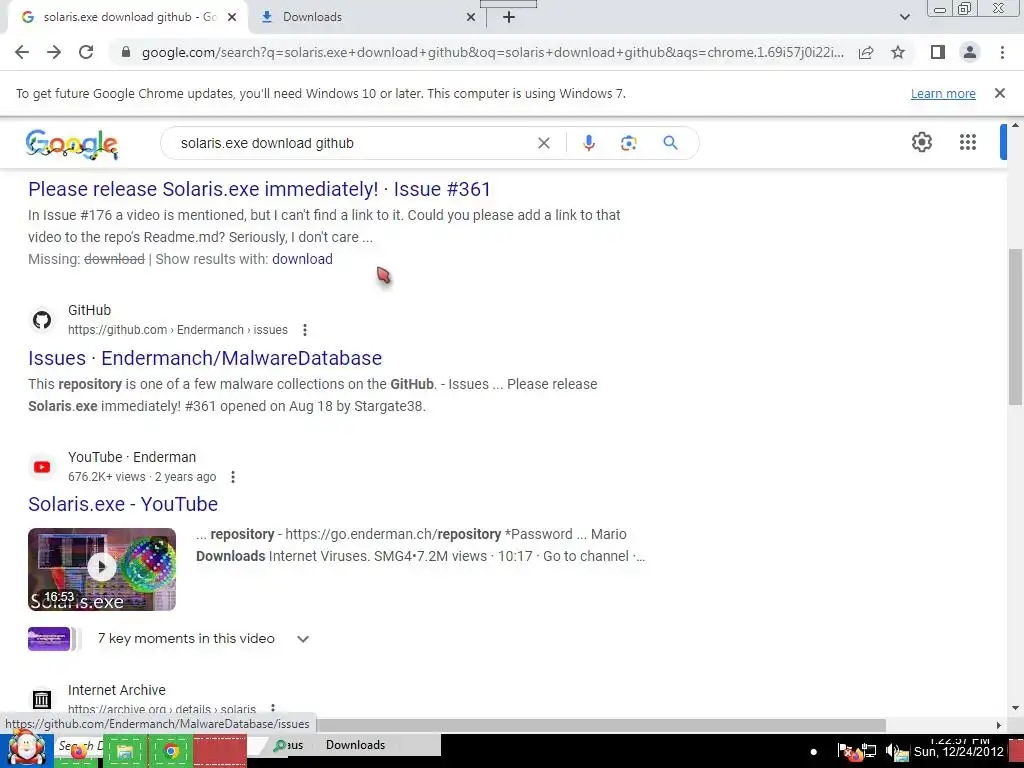Open Issues · Endermanch/MalwareDatabase result
1024x768 pixels.
205,358
